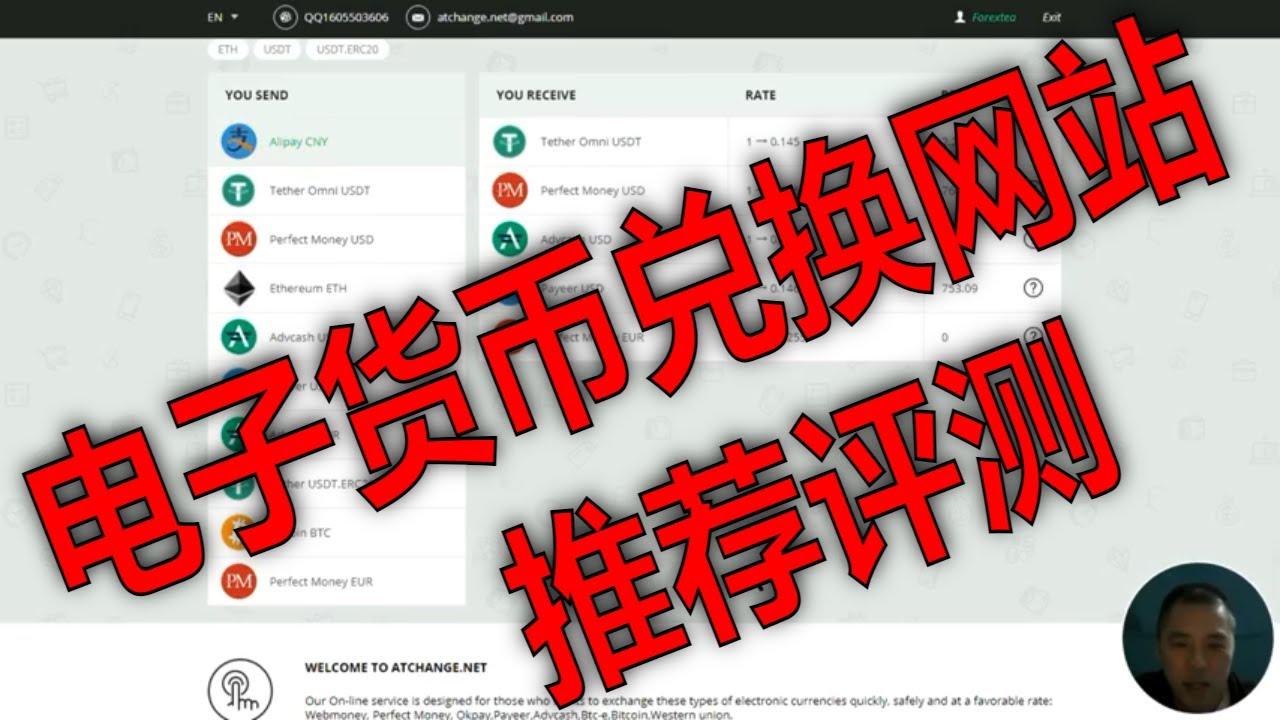Click the 753.09 reserve value
This screenshot has width=1280, height=720.
[x=959, y=288]
